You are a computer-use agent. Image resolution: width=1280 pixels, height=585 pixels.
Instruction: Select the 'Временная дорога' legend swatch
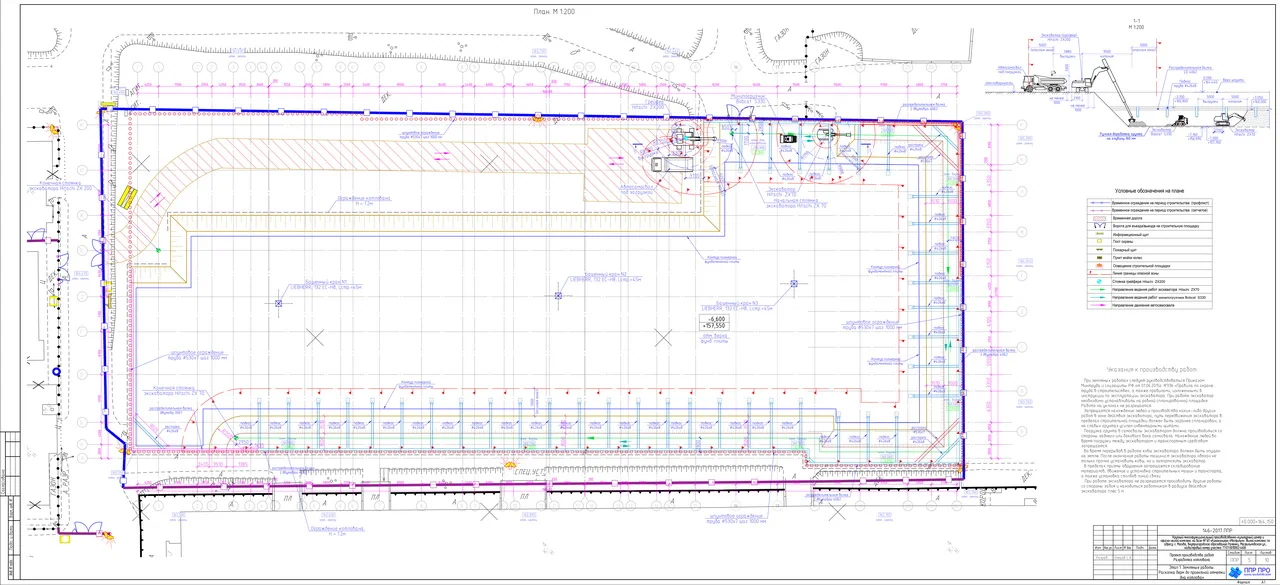pos(1100,220)
